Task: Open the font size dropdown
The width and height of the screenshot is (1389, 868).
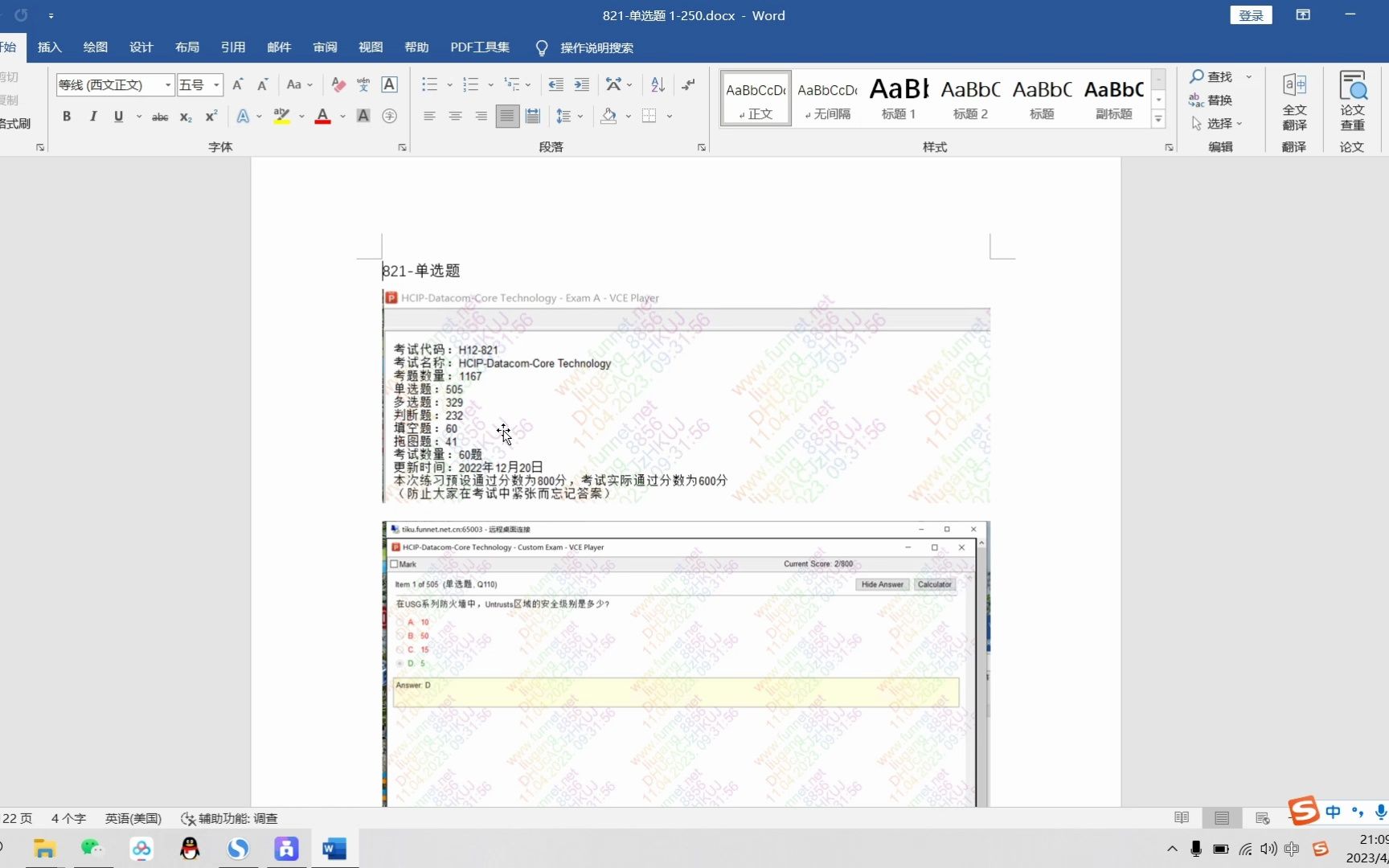Action: pos(216,84)
